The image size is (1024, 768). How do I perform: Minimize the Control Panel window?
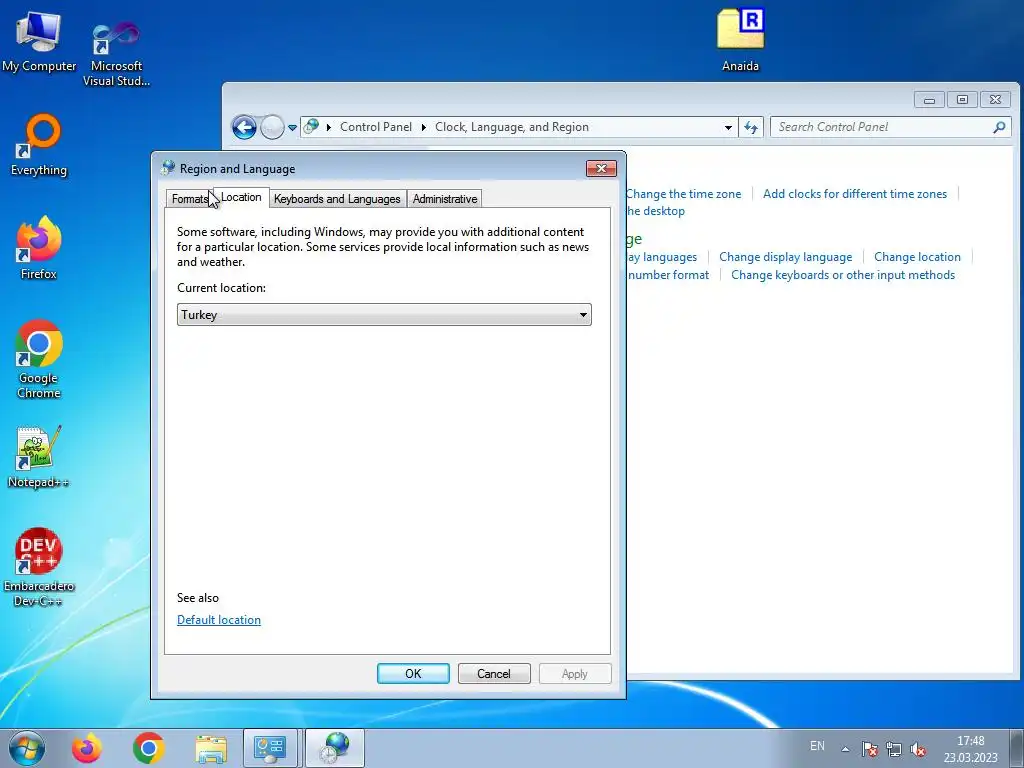(929, 100)
